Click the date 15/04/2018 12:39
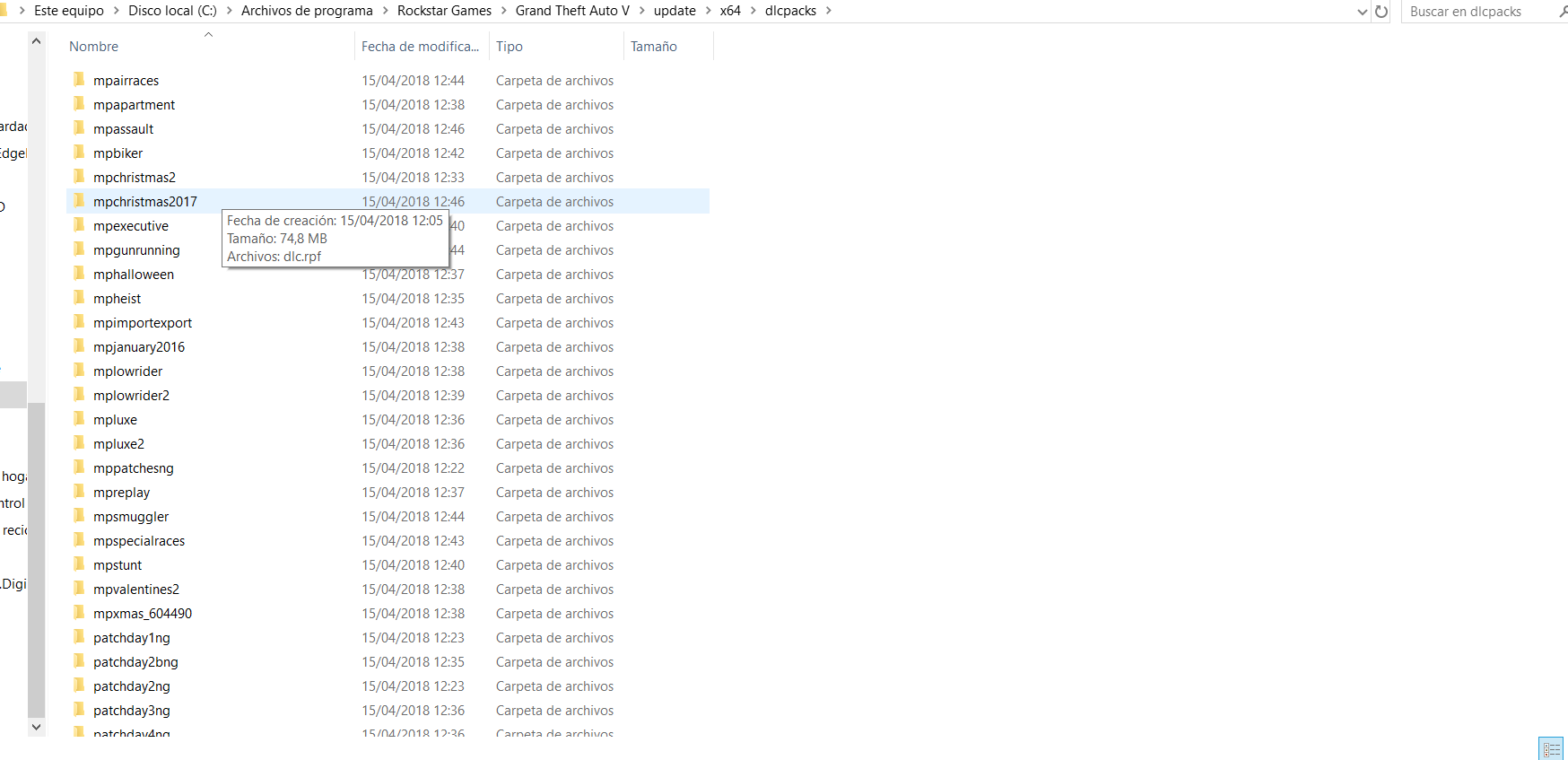The width and height of the screenshot is (1568, 760). [414, 396]
